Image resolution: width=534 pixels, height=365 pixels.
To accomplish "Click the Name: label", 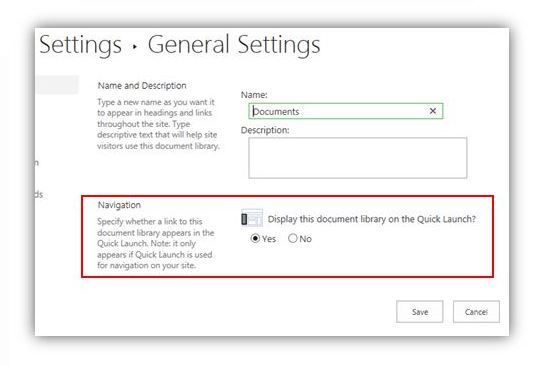I will tap(254, 95).
